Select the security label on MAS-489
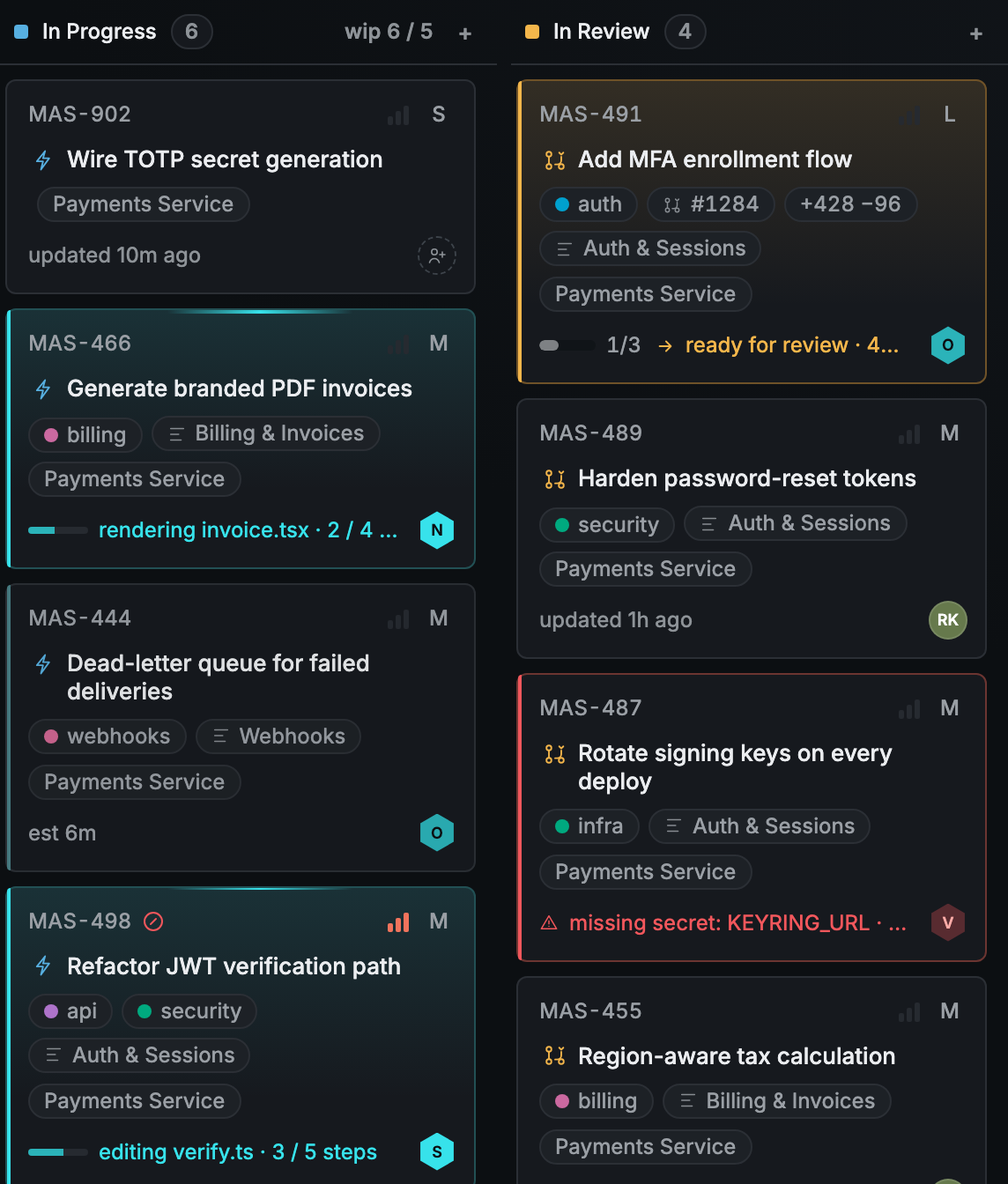1008x1184 pixels. [607, 525]
